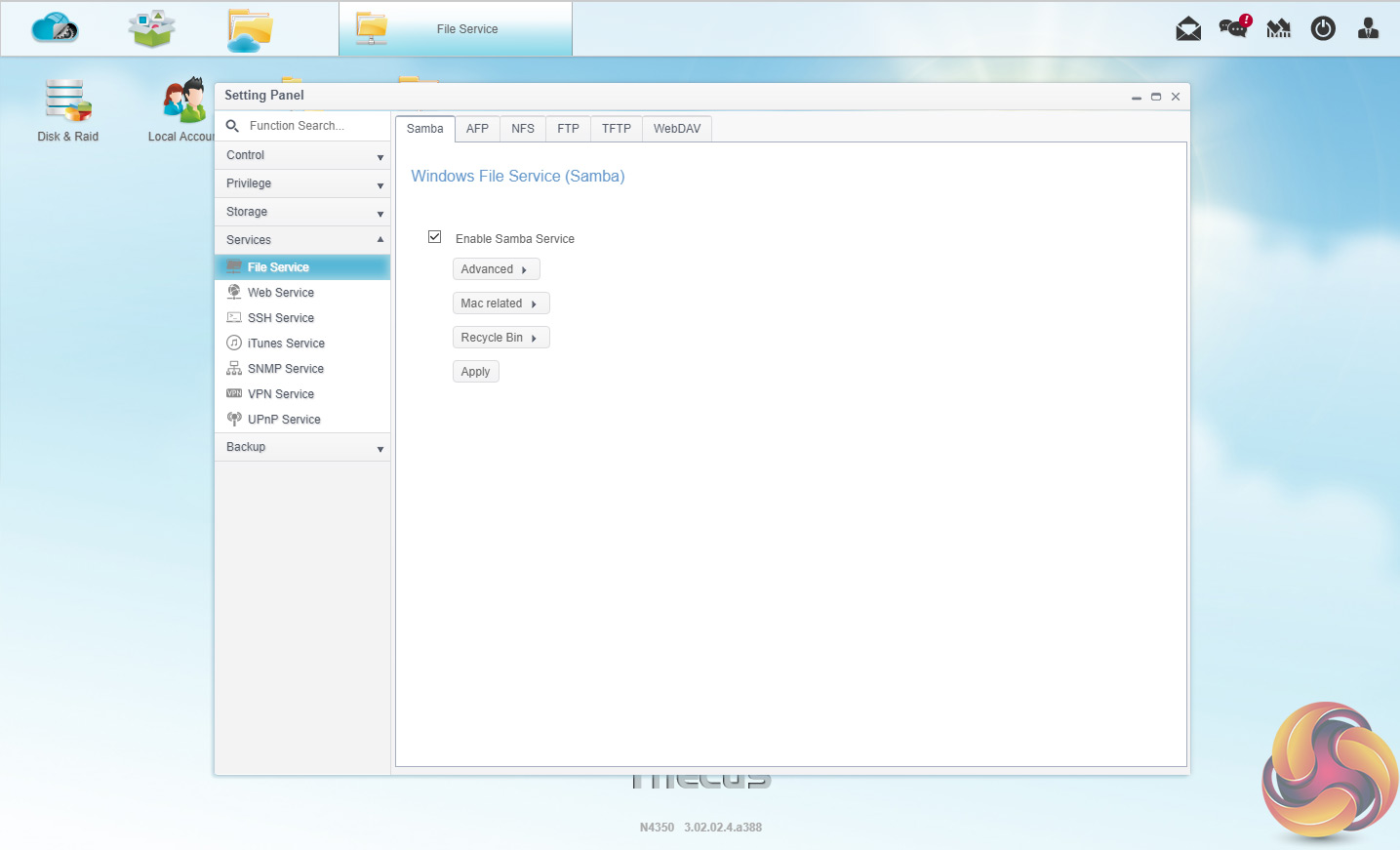Open chat notifications with red badge
The width and height of the screenshot is (1400, 850).
click(x=1234, y=27)
